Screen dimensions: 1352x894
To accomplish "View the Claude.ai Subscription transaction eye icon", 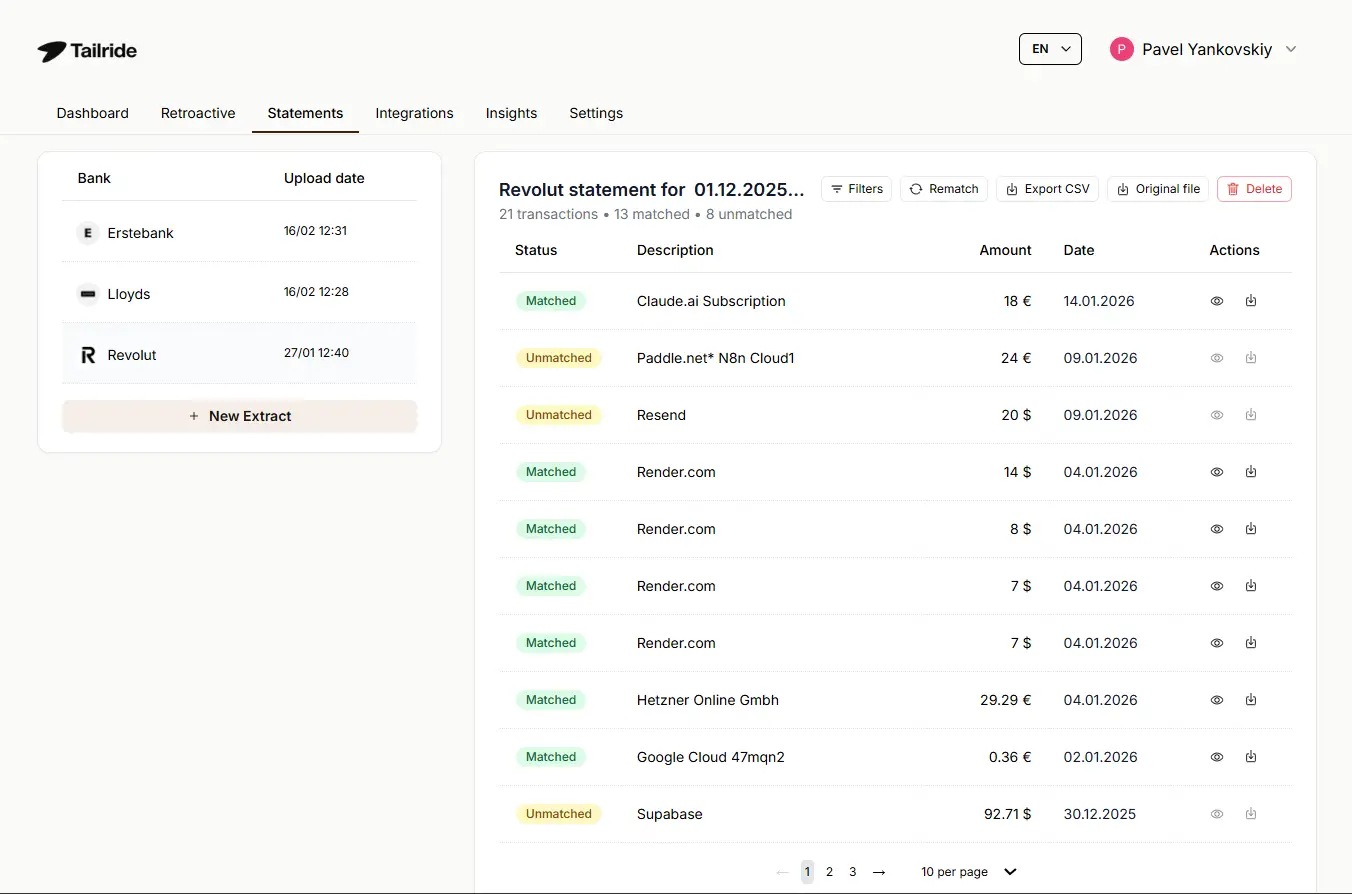I will click(x=1217, y=301).
